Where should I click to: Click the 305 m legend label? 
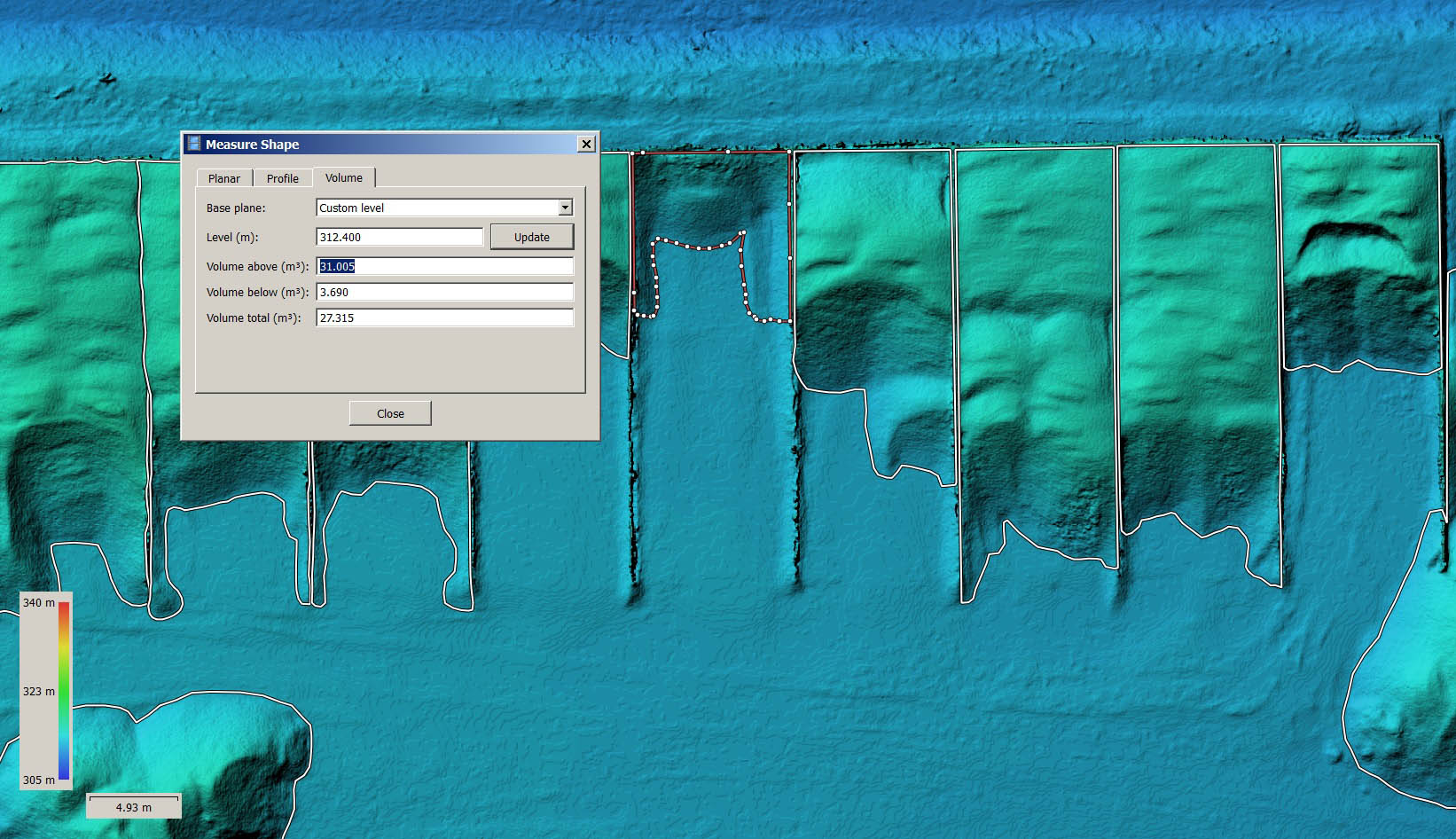[38, 780]
